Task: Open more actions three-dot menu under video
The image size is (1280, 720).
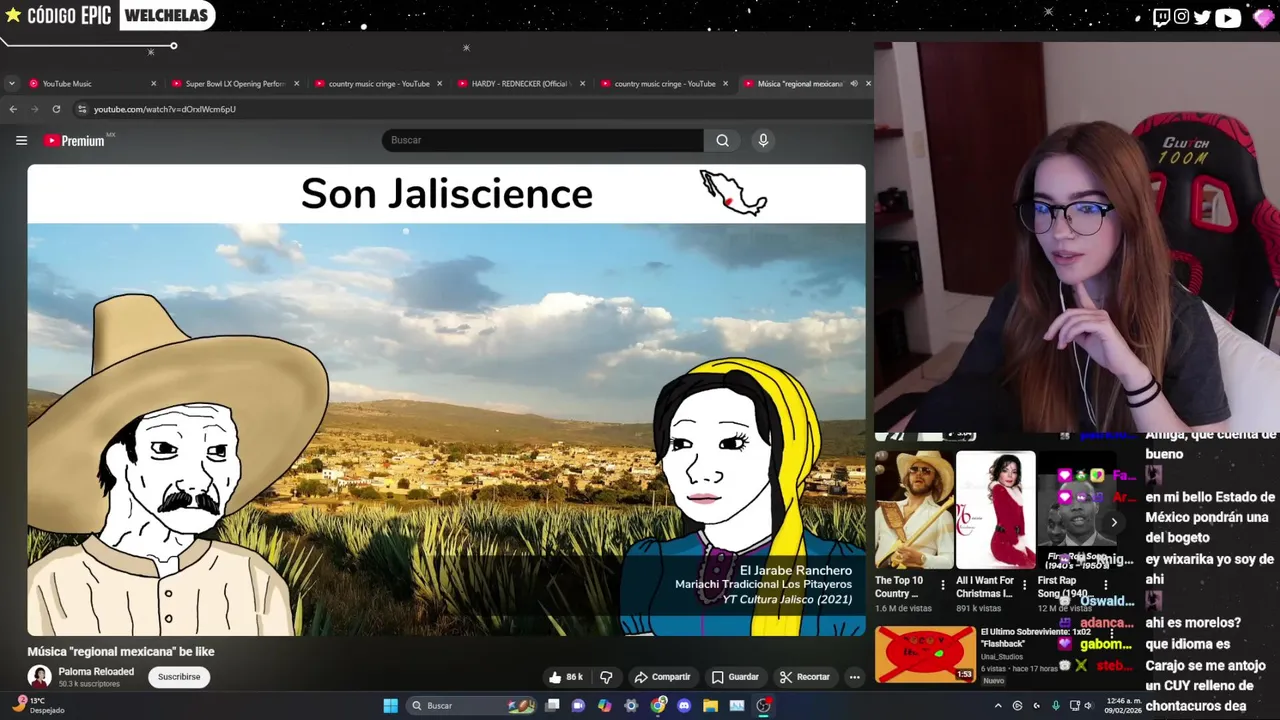Action: 854,677
